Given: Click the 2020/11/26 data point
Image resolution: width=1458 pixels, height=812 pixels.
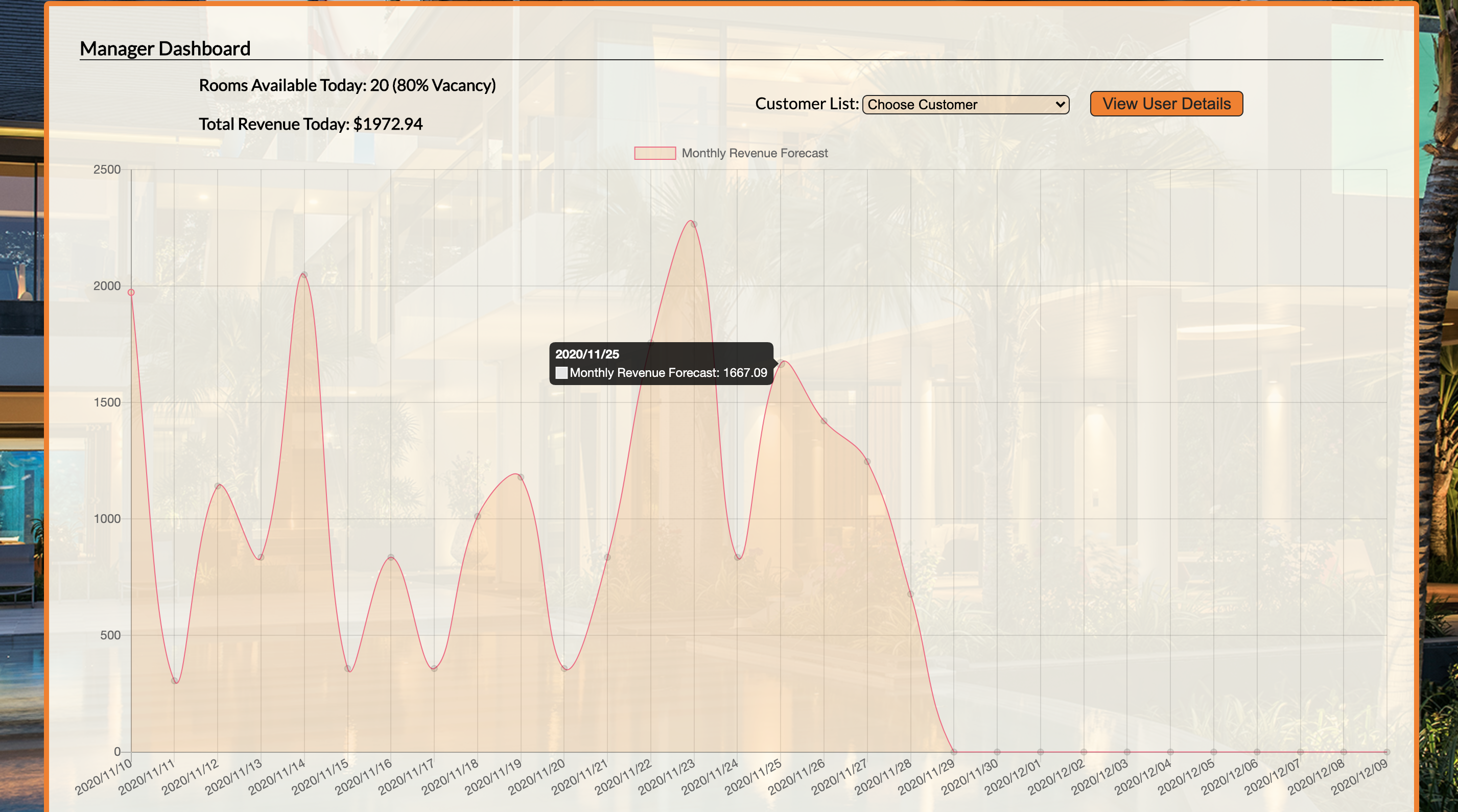Looking at the screenshot, I should pos(824,421).
